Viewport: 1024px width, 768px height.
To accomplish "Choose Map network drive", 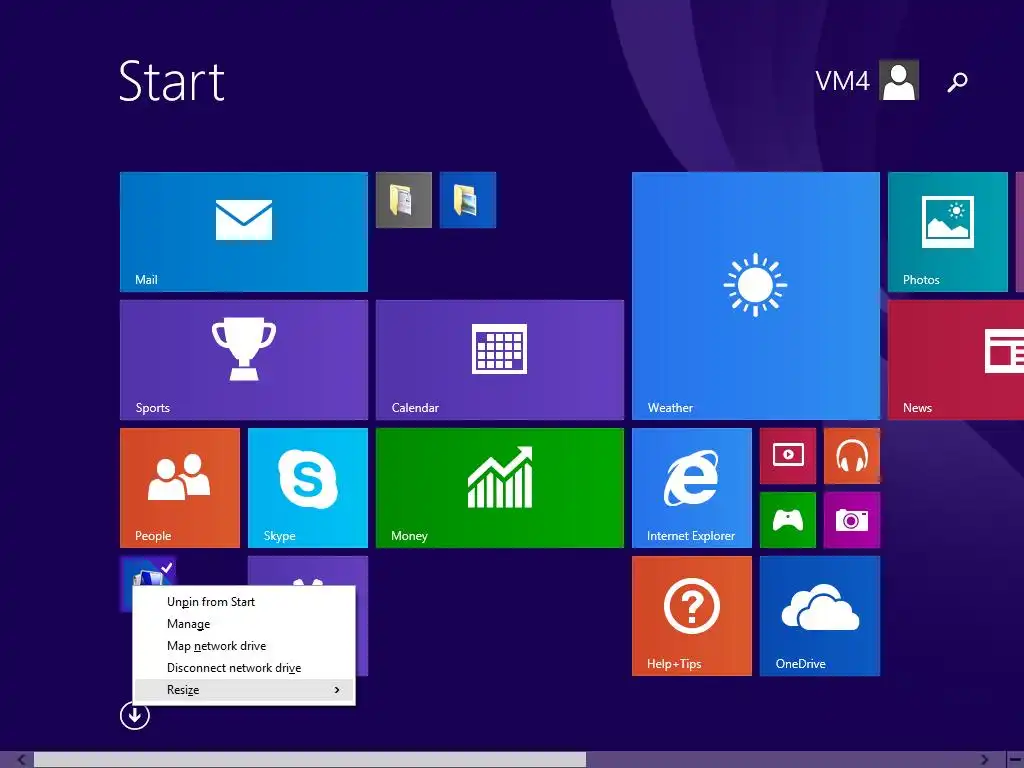I will (x=244, y=646).
